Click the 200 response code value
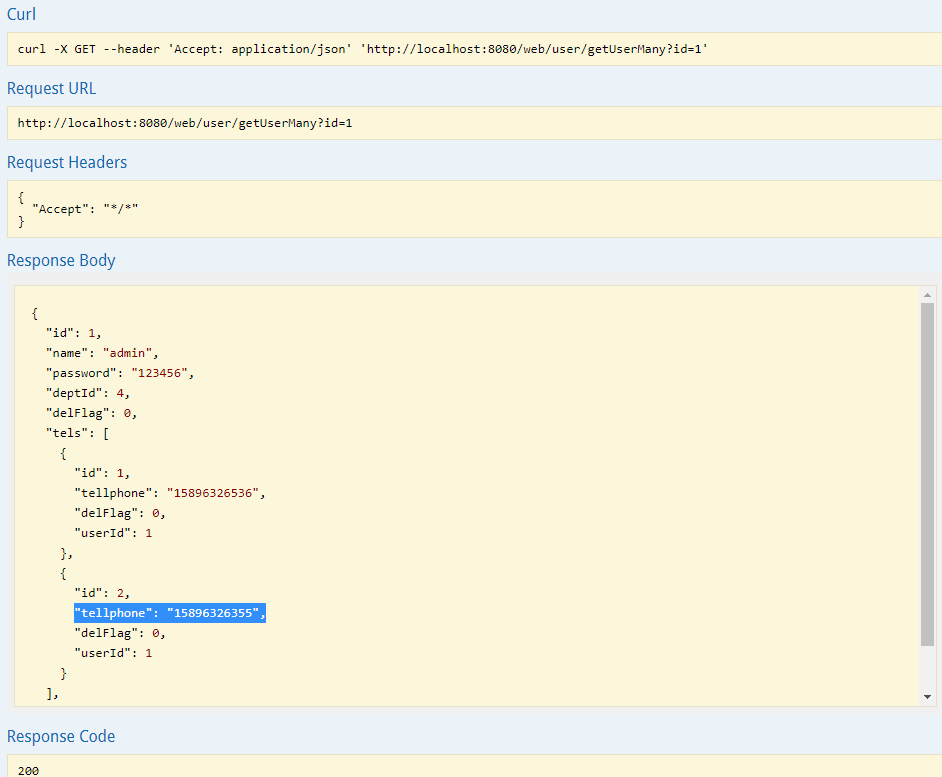This screenshot has width=942, height=777. 28,770
